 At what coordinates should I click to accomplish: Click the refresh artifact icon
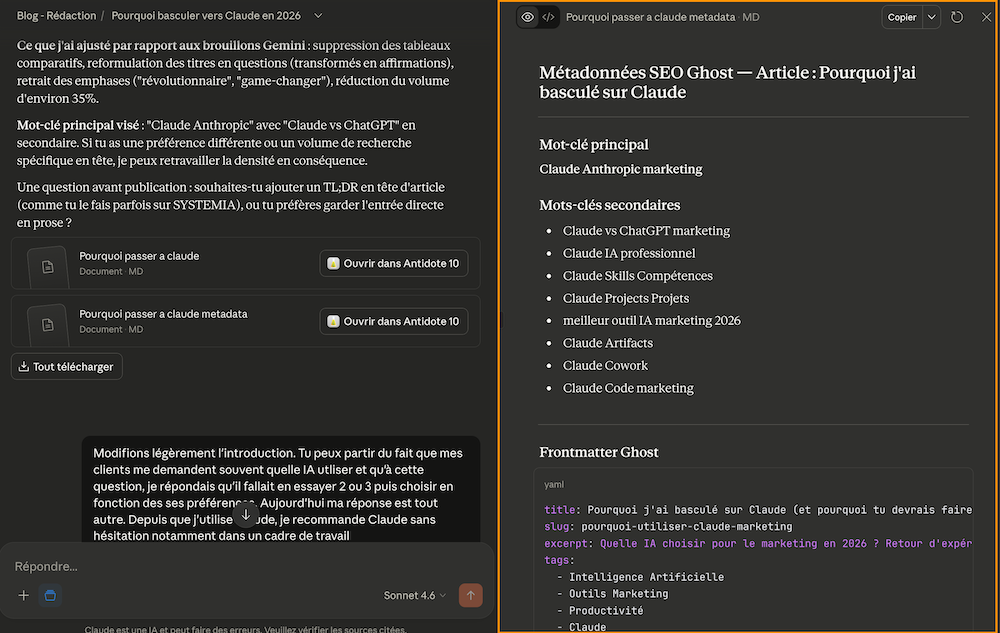click(x=957, y=17)
